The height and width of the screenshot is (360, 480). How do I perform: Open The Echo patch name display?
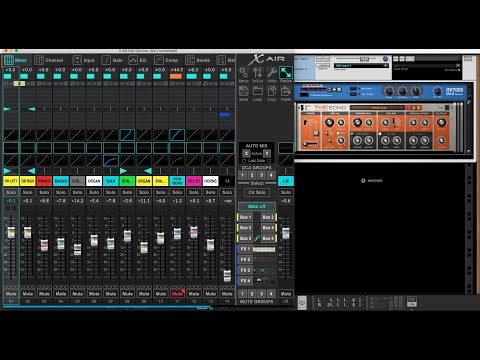point(377,108)
